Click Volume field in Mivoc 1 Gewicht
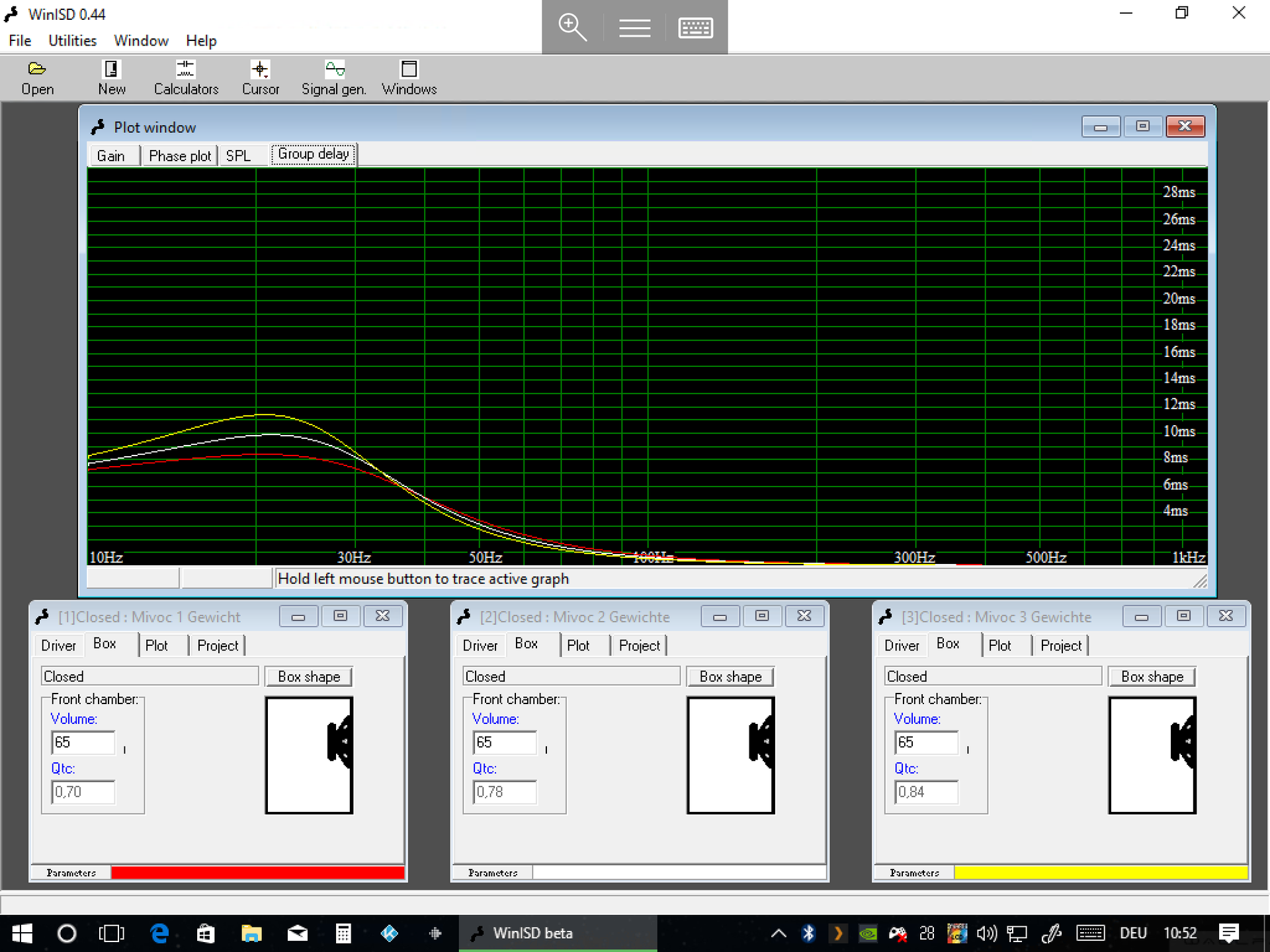Viewport: 1270px width, 952px height. point(83,742)
